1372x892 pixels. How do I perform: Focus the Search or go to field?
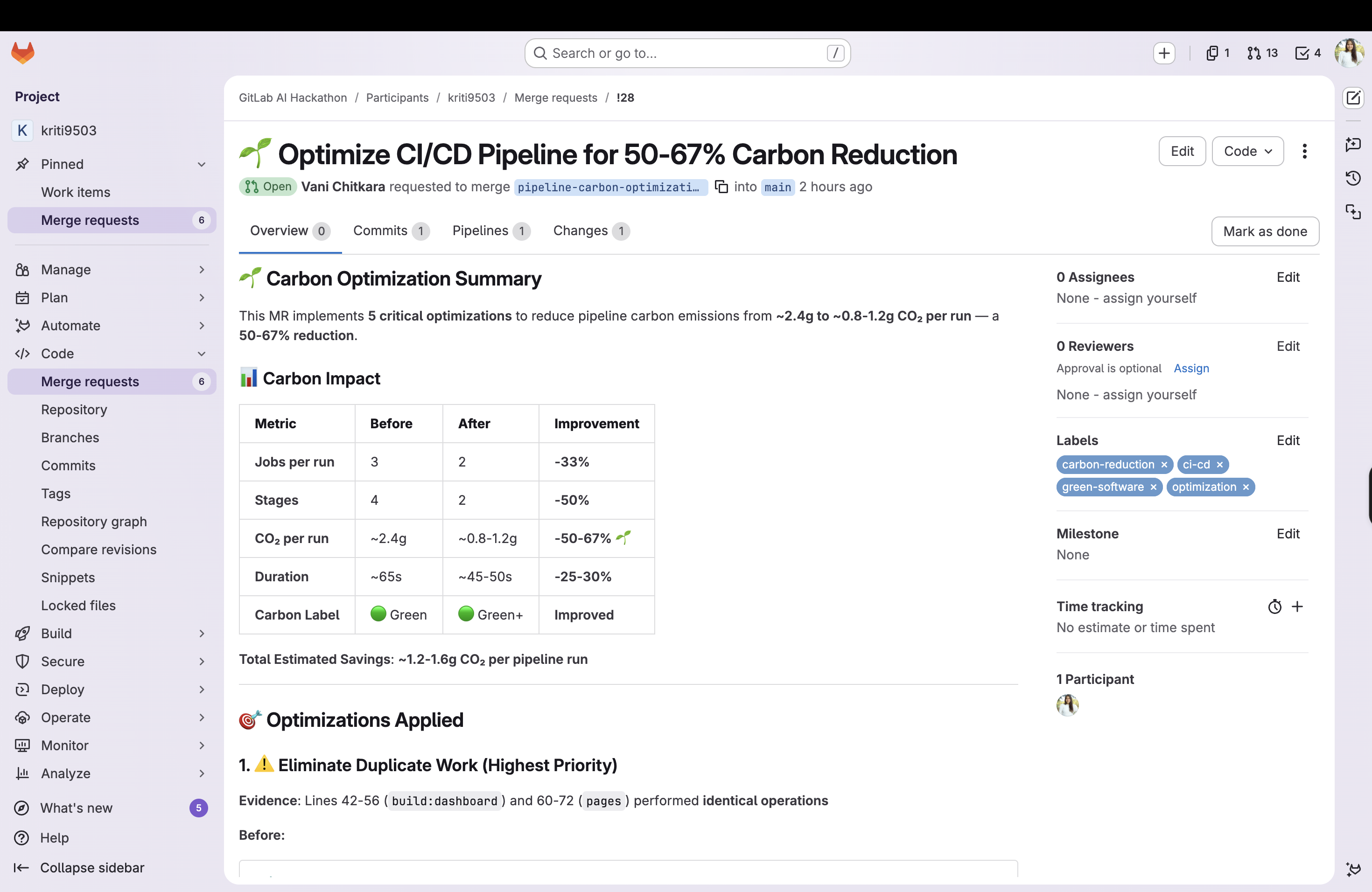pyautogui.click(x=686, y=54)
